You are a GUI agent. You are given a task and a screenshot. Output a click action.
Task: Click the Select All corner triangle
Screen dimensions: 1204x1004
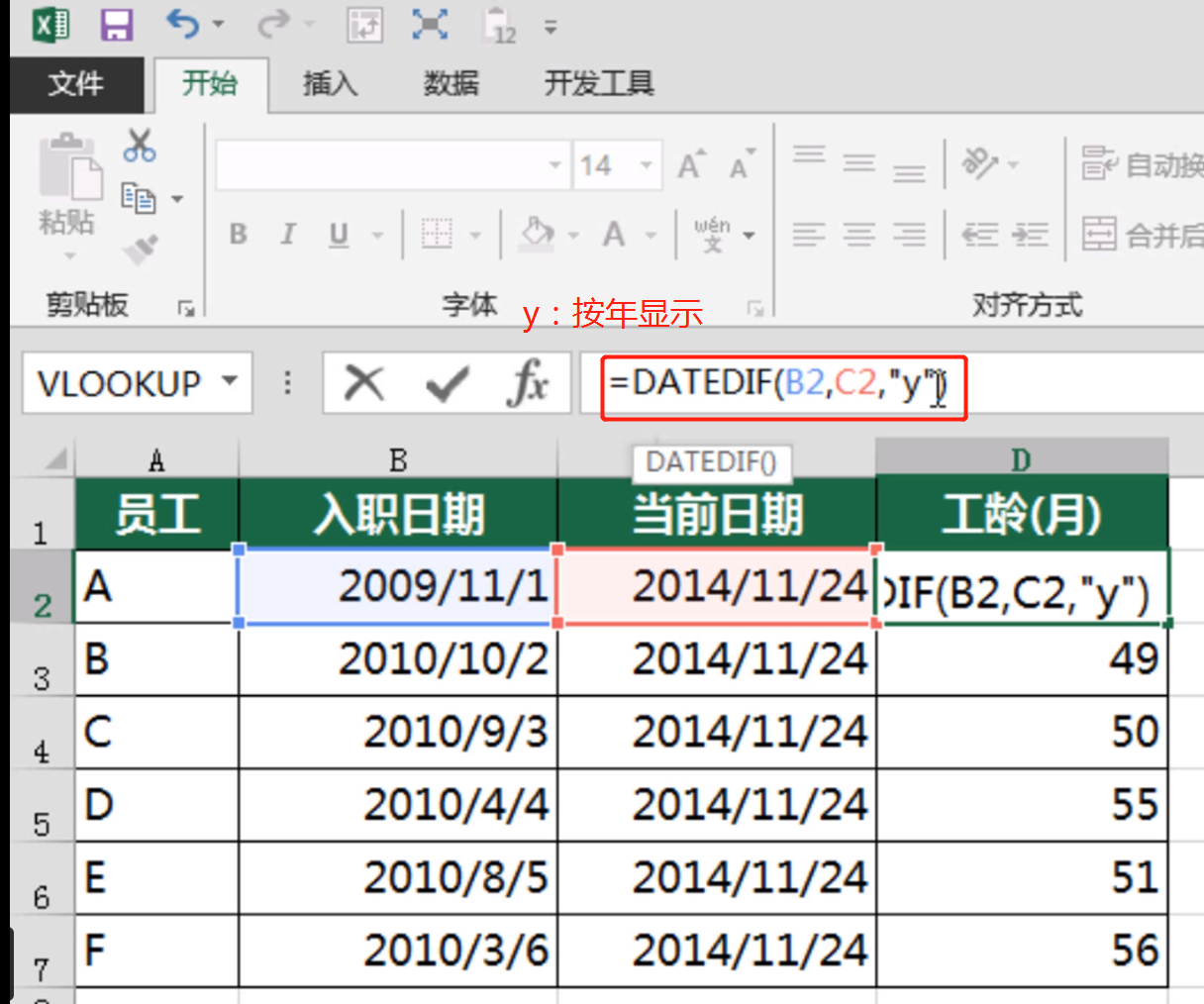point(54,458)
